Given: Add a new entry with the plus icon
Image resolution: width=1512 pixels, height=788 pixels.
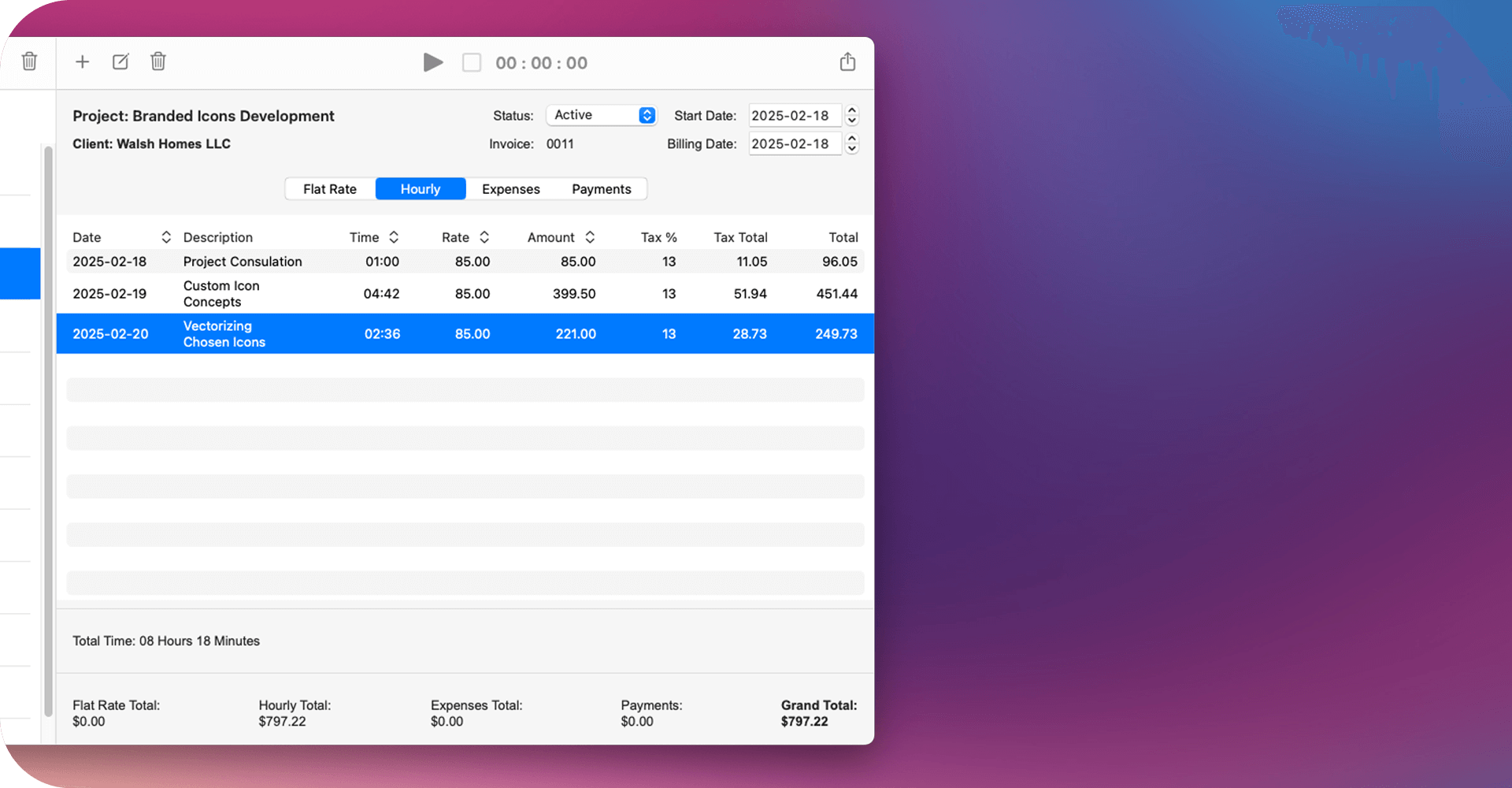Looking at the screenshot, I should click(82, 61).
